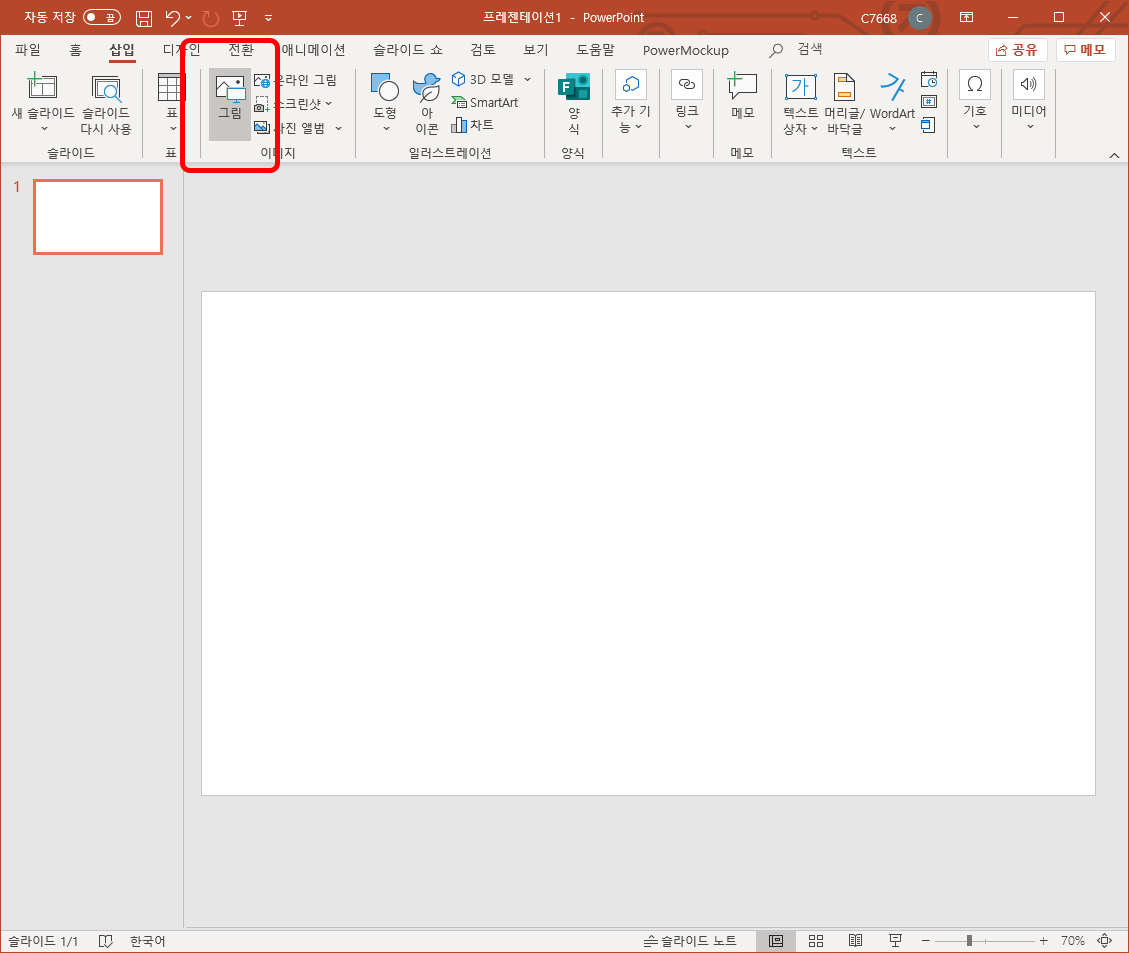Select slide 1 thumbnail

coord(98,217)
